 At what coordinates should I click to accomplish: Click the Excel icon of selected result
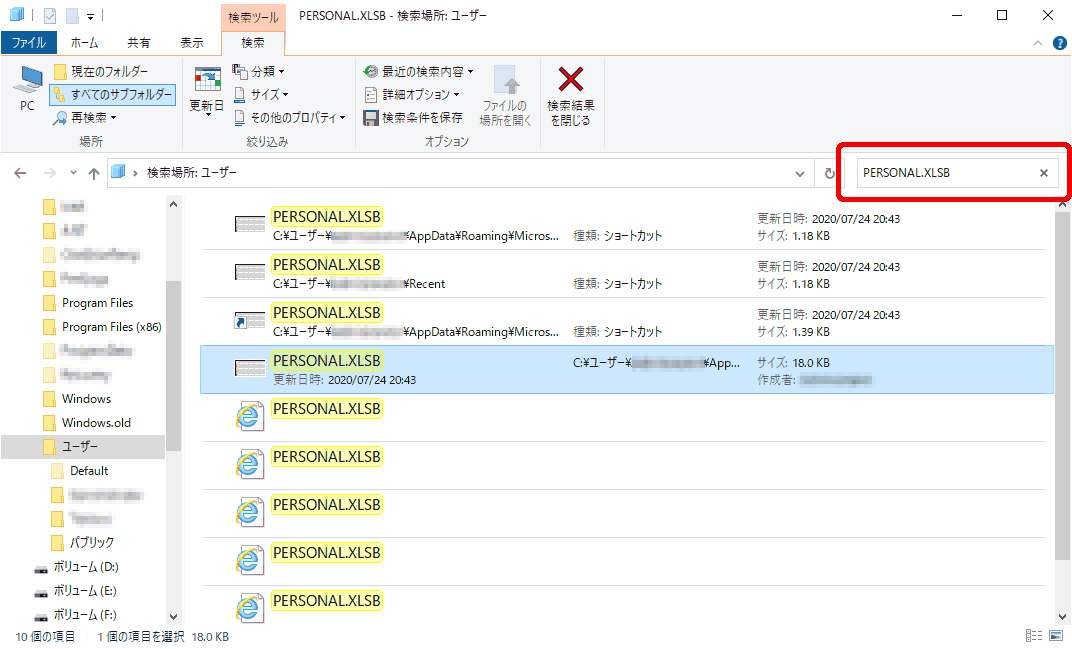click(250, 369)
